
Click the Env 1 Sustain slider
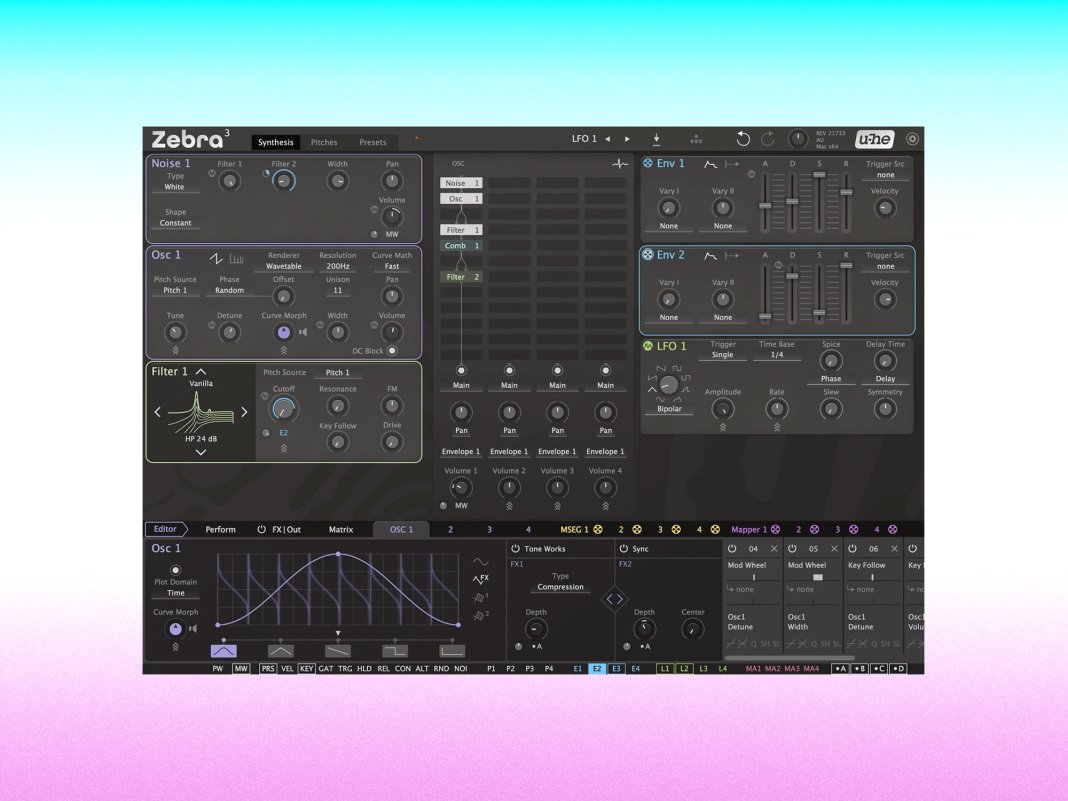point(819,176)
